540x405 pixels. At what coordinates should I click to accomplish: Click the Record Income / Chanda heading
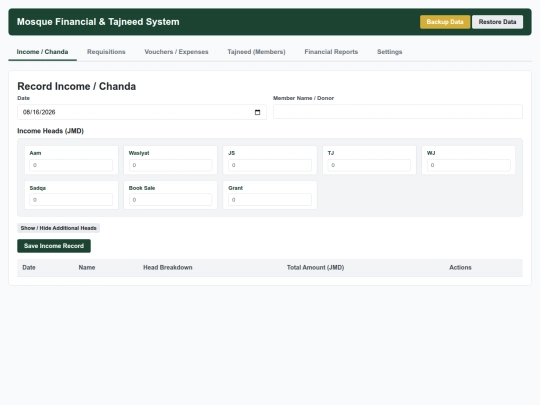click(x=76, y=86)
